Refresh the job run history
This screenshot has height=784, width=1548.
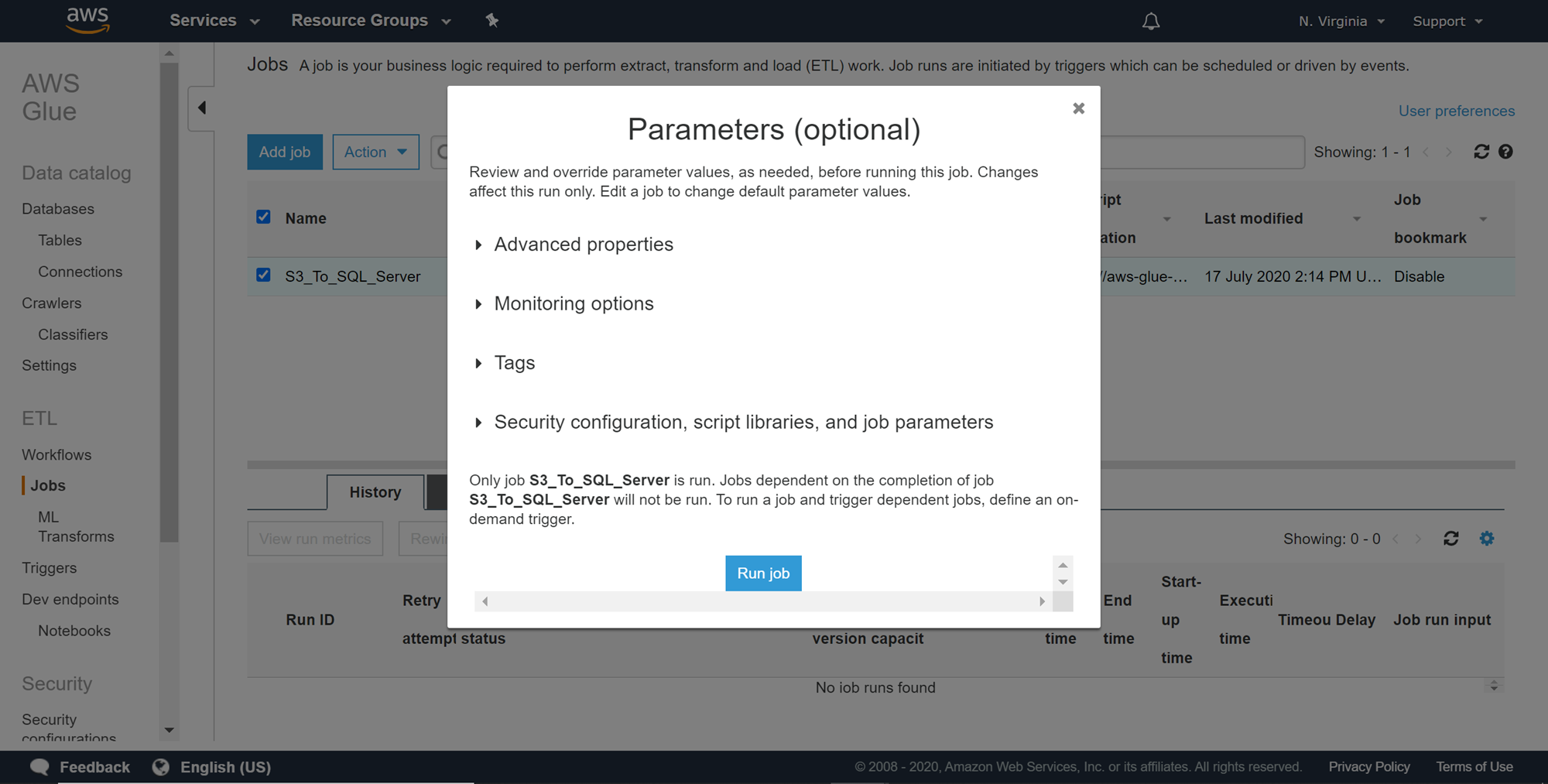[x=1451, y=539]
